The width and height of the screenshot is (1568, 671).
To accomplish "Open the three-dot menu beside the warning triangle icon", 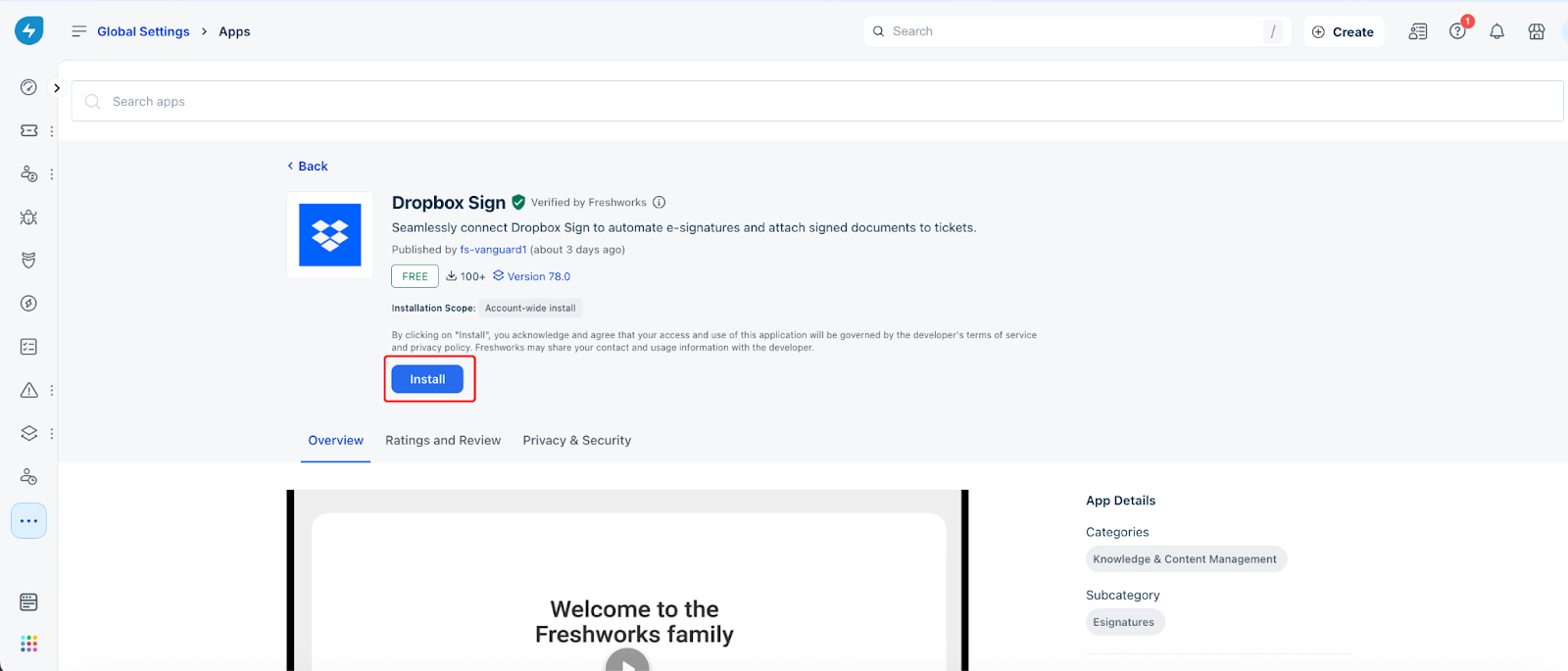I will [52, 390].
